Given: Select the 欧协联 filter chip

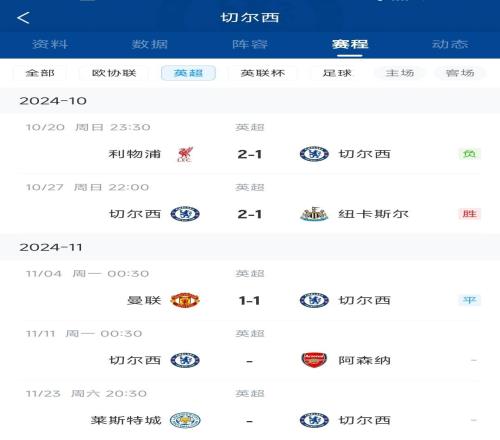Looking at the screenshot, I should point(114,73).
